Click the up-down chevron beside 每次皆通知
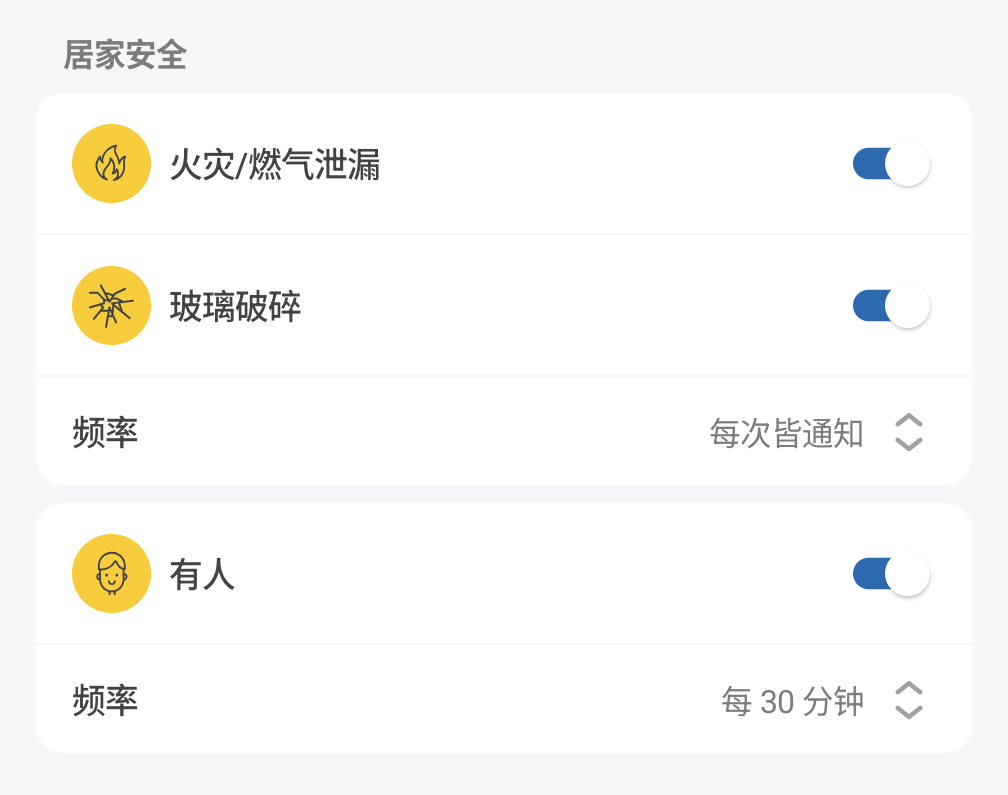The height and width of the screenshot is (795, 1008). pyautogui.click(x=908, y=432)
